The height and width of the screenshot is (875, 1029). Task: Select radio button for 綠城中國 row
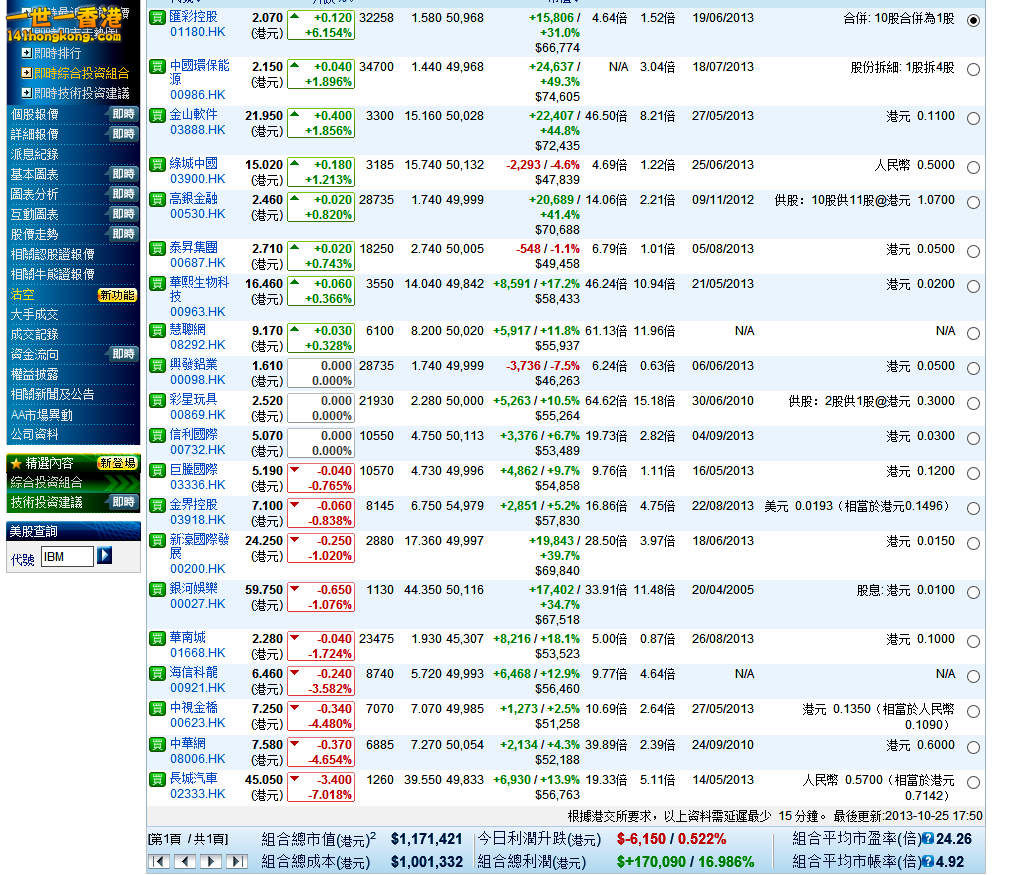tap(974, 167)
